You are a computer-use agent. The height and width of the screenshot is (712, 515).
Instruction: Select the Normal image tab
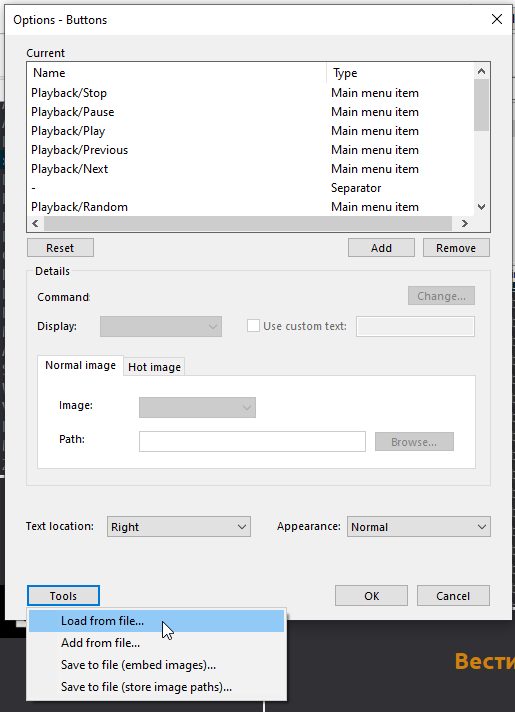[80, 366]
